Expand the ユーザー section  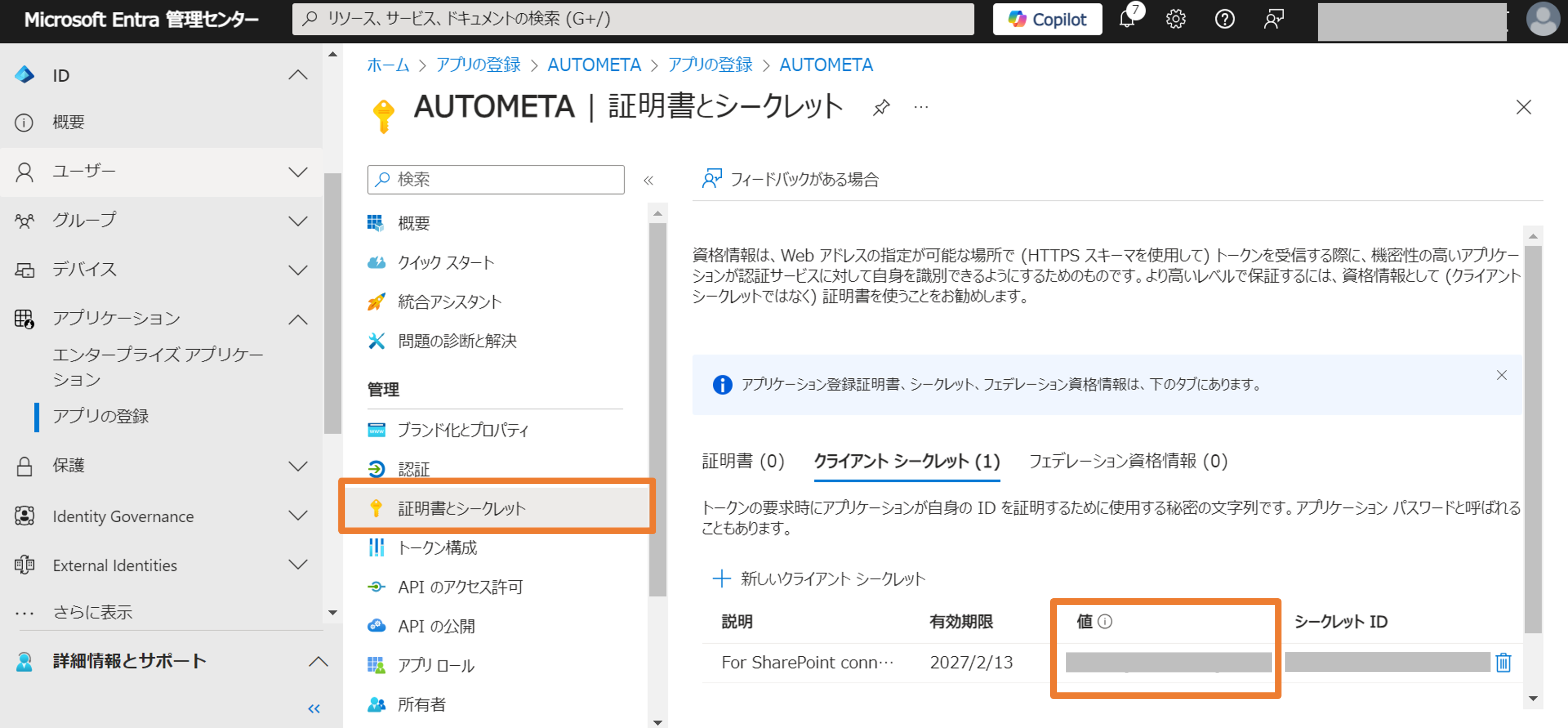(x=297, y=172)
